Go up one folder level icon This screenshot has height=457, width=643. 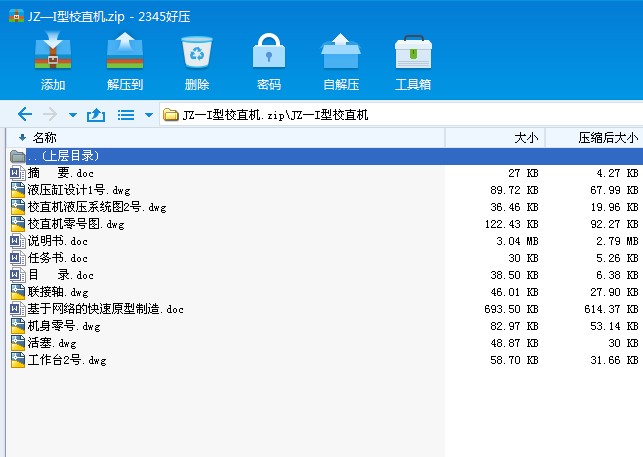(x=96, y=114)
